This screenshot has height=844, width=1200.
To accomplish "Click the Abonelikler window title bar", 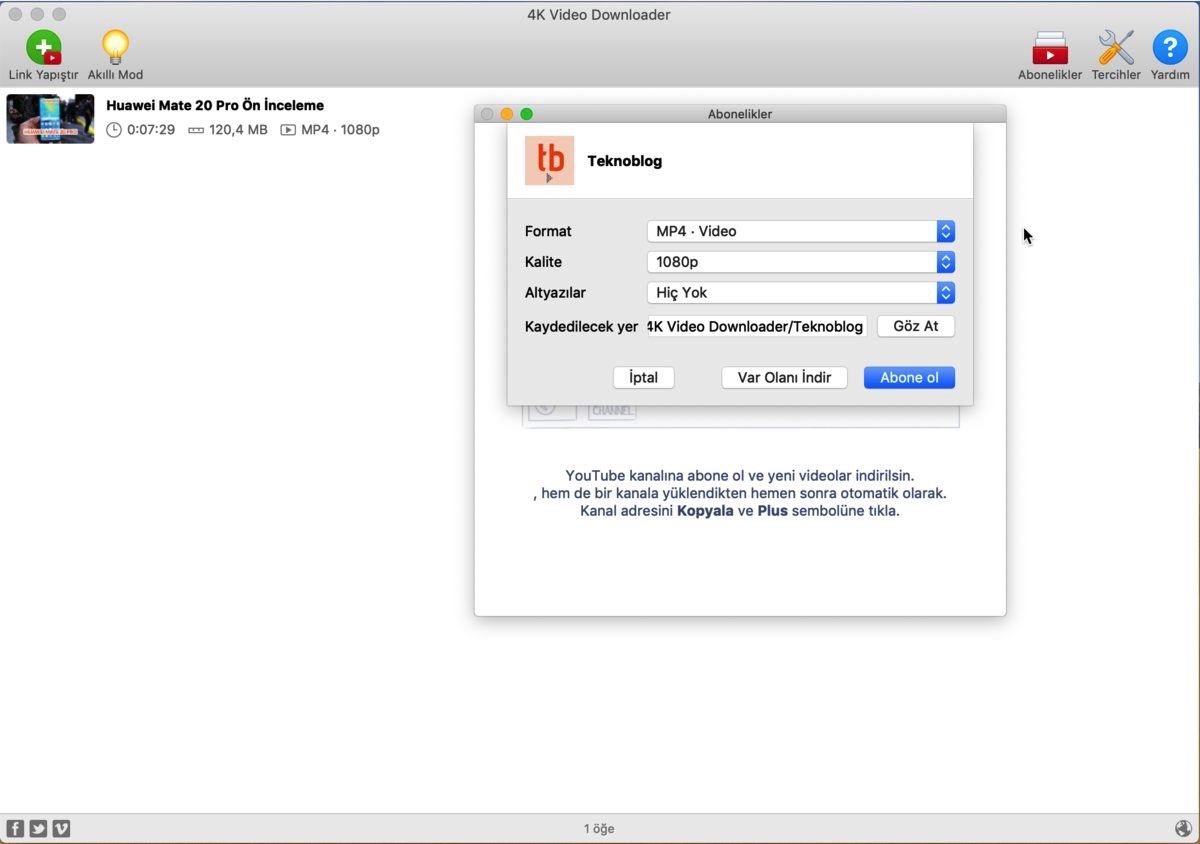I will [740, 114].
